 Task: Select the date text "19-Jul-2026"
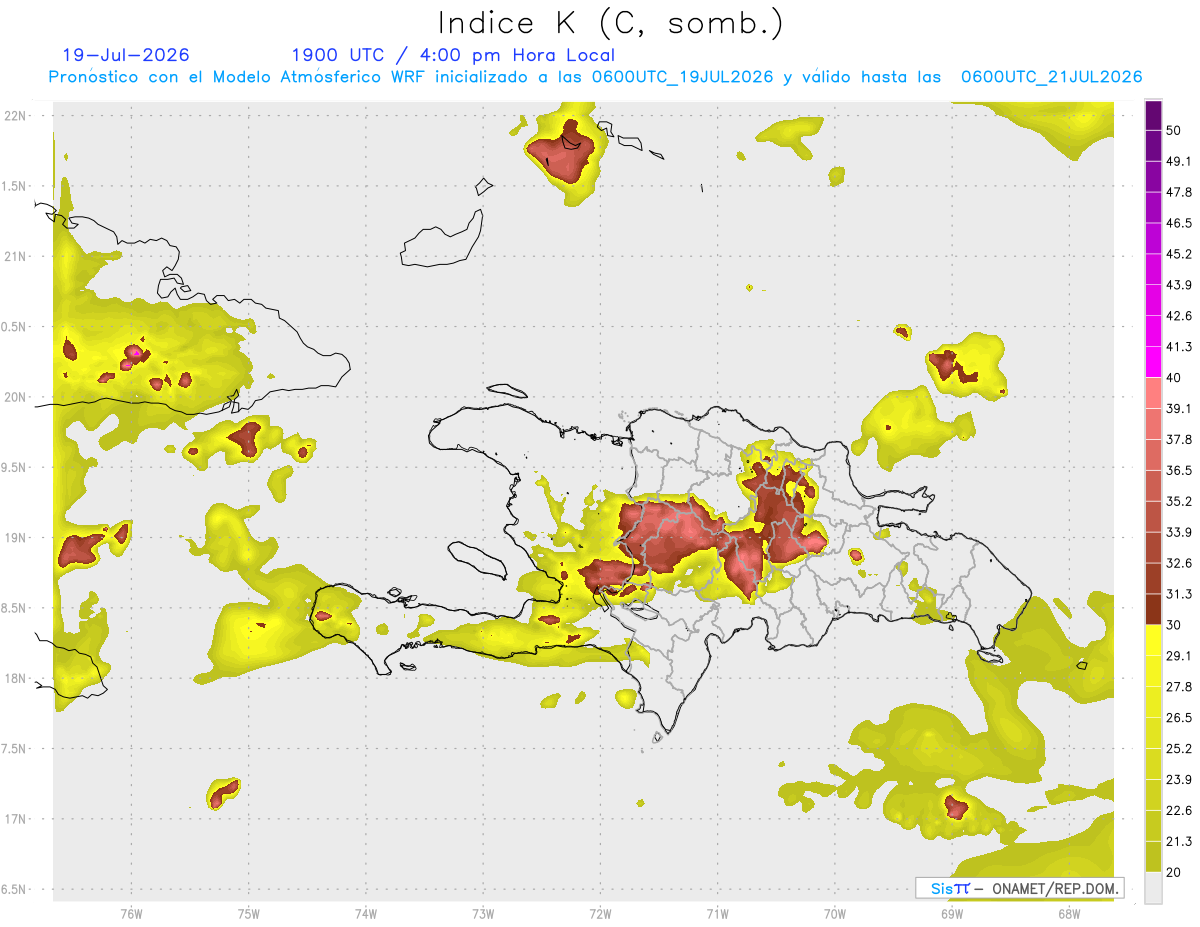pos(126,55)
